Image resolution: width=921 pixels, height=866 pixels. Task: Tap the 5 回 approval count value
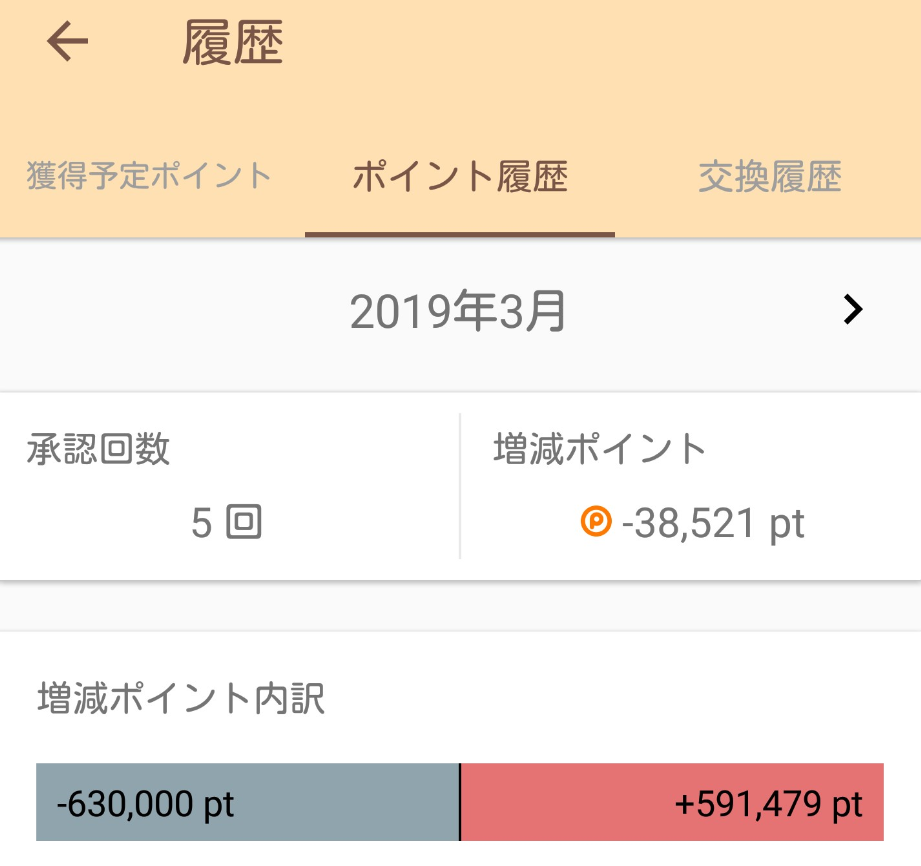pos(226,522)
